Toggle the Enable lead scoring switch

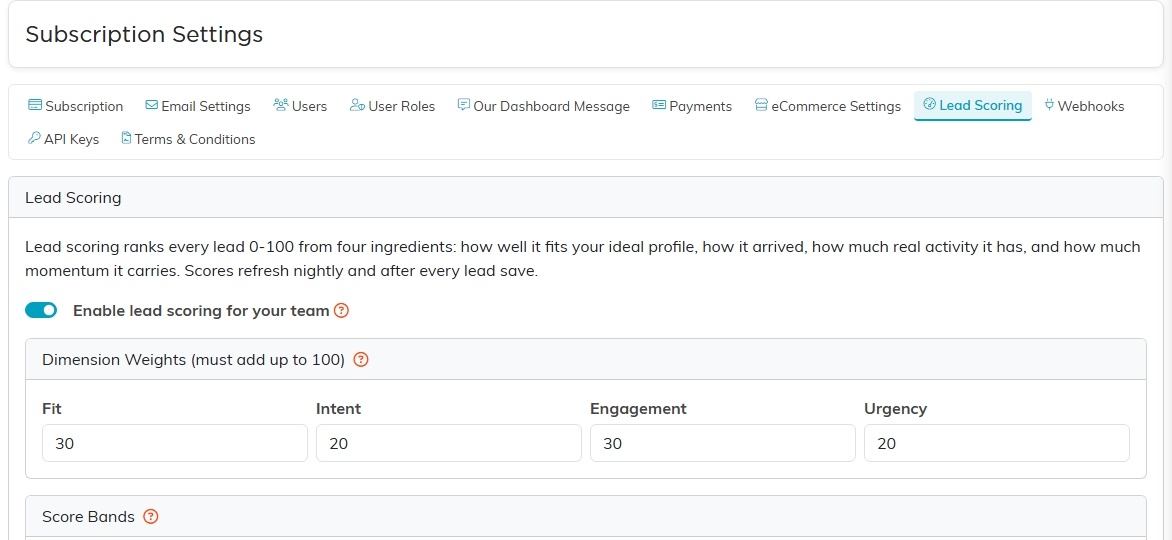[x=41, y=310]
